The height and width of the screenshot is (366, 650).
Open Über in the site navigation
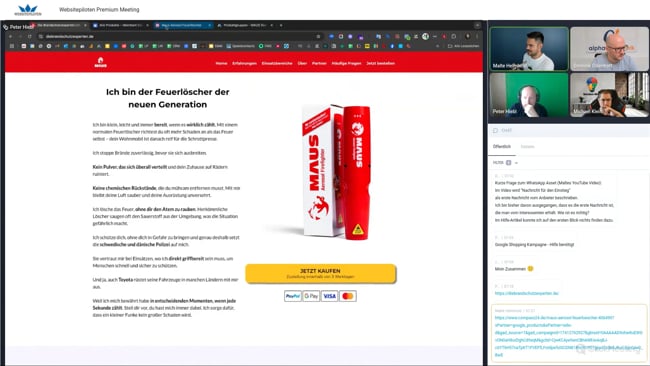point(302,63)
